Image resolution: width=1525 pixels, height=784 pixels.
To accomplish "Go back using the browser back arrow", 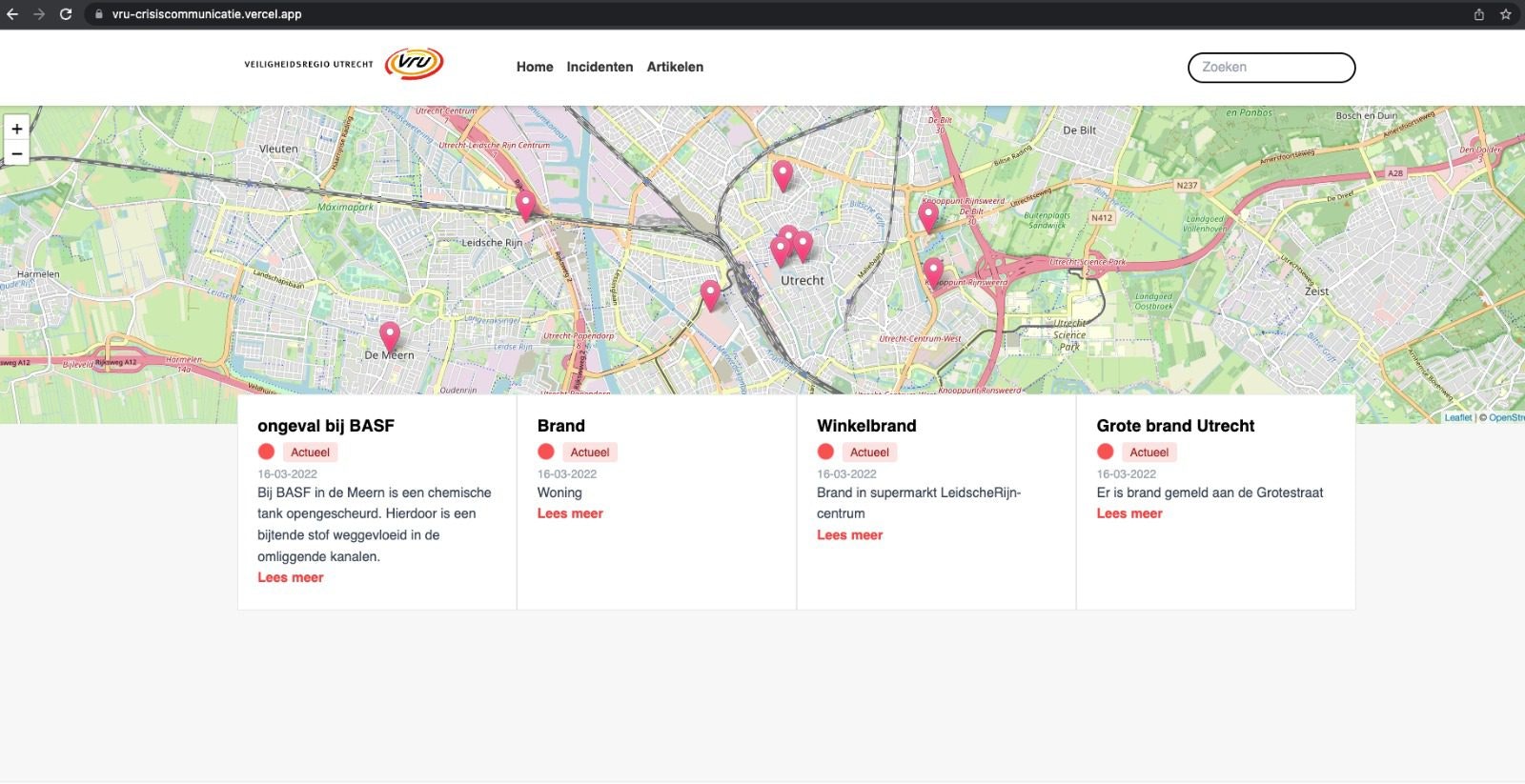I will pos(12,14).
